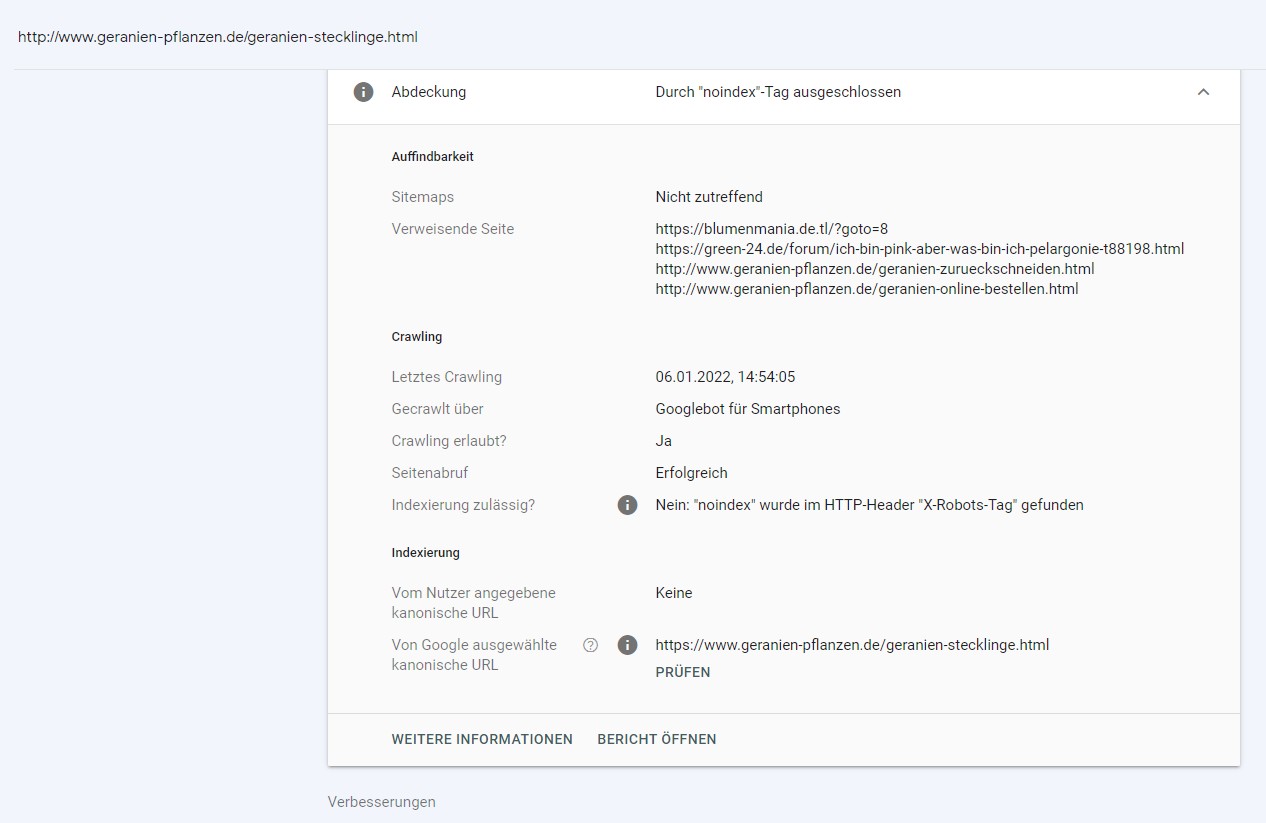1266x823 pixels.
Task: Select the inspected URL at the top
Action: click(x=218, y=37)
